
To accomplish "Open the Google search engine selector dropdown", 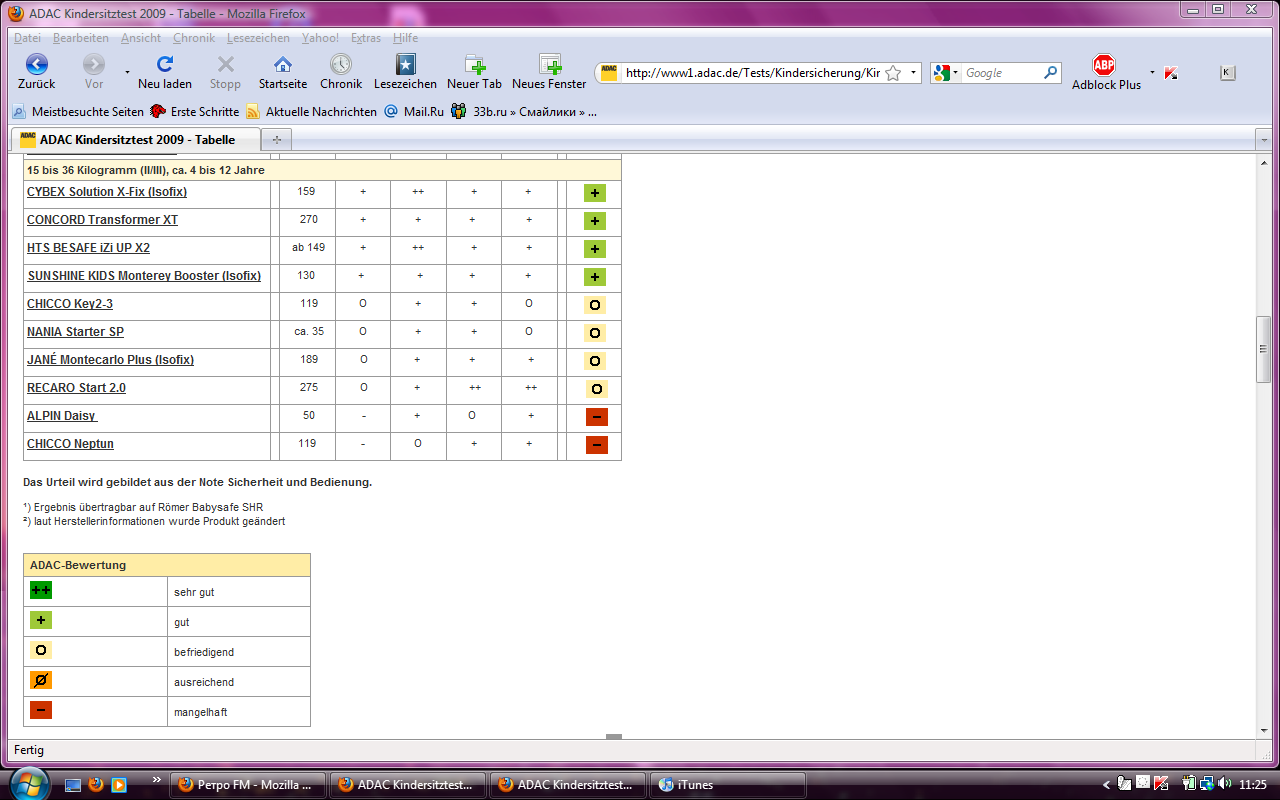I will click(955, 73).
